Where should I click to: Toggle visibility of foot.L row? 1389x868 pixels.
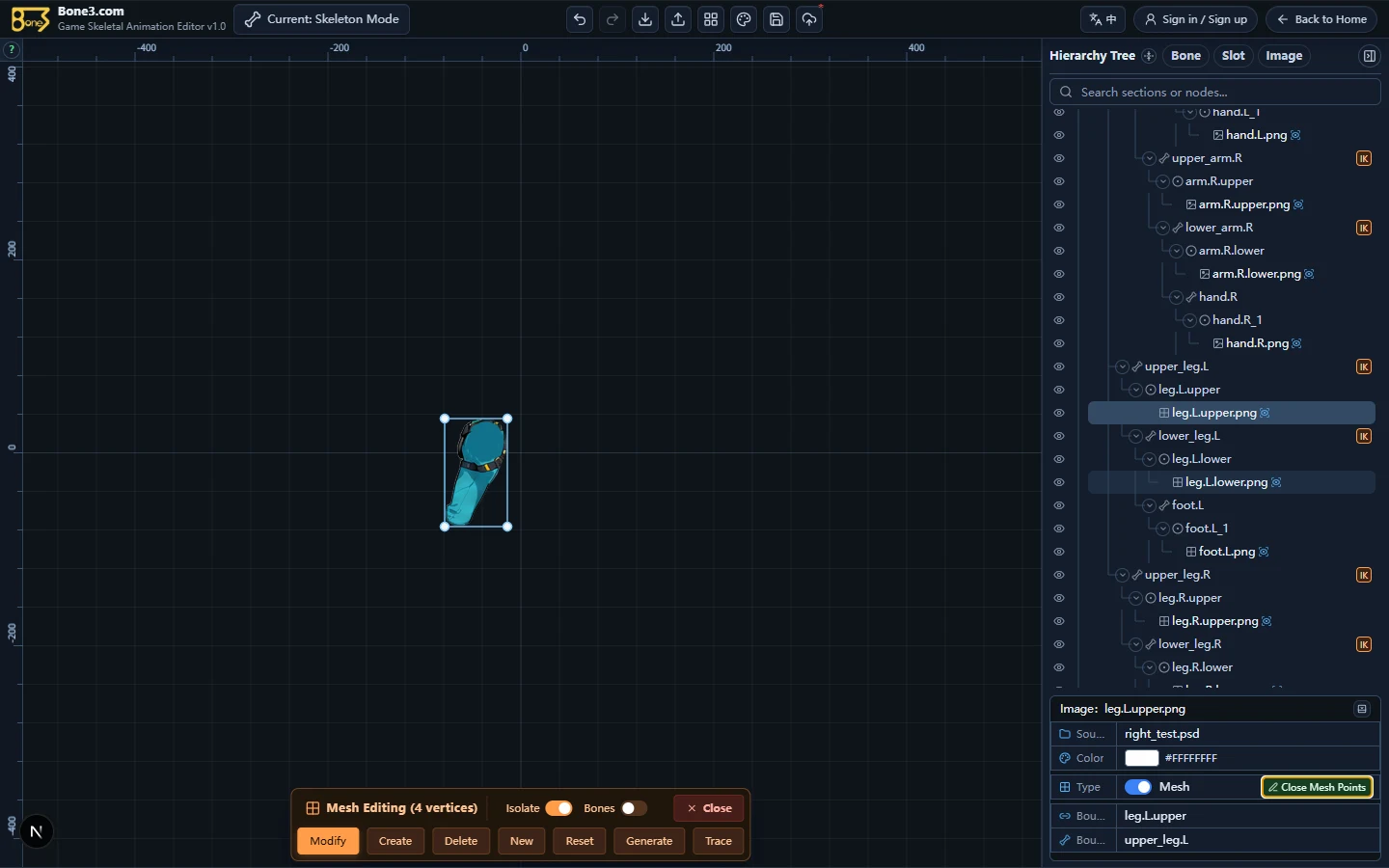pos(1059,505)
